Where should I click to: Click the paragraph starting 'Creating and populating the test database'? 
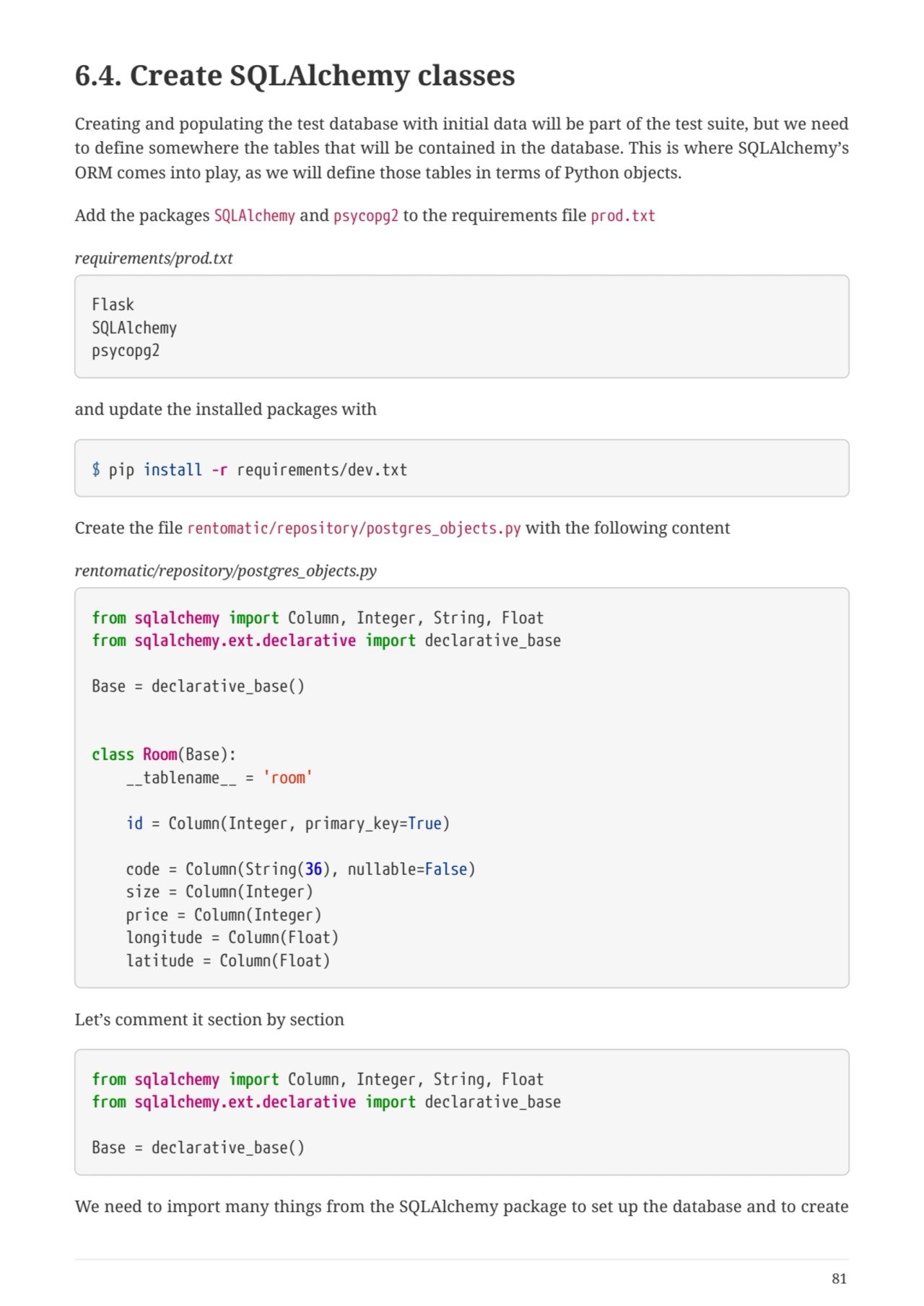point(462,148)
